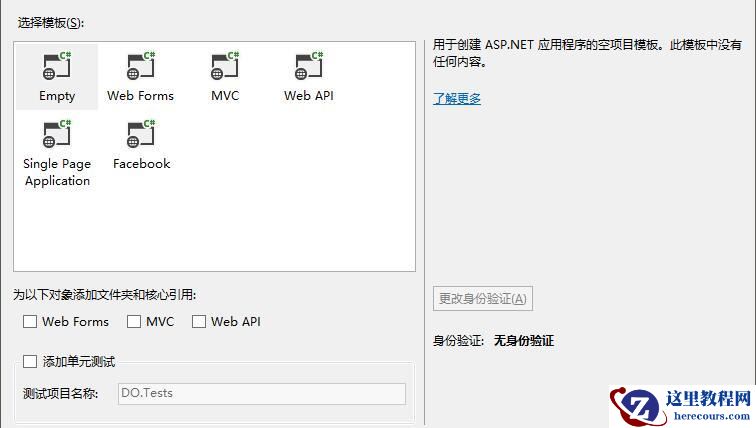Click the 测试项目名称 label text
Screen dimensions: 756x428
[60, 394]
